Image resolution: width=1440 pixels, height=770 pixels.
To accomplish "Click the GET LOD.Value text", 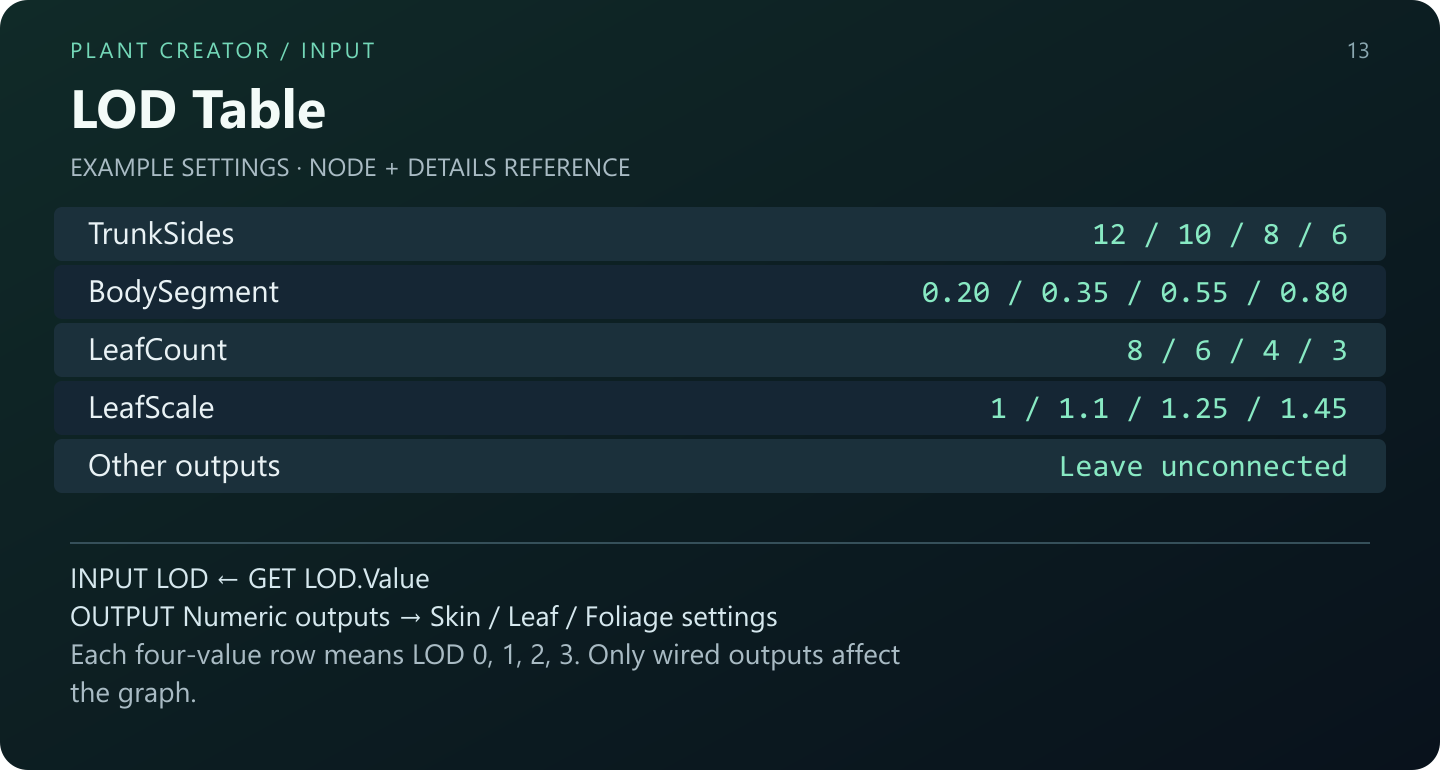I will point(339,579).
